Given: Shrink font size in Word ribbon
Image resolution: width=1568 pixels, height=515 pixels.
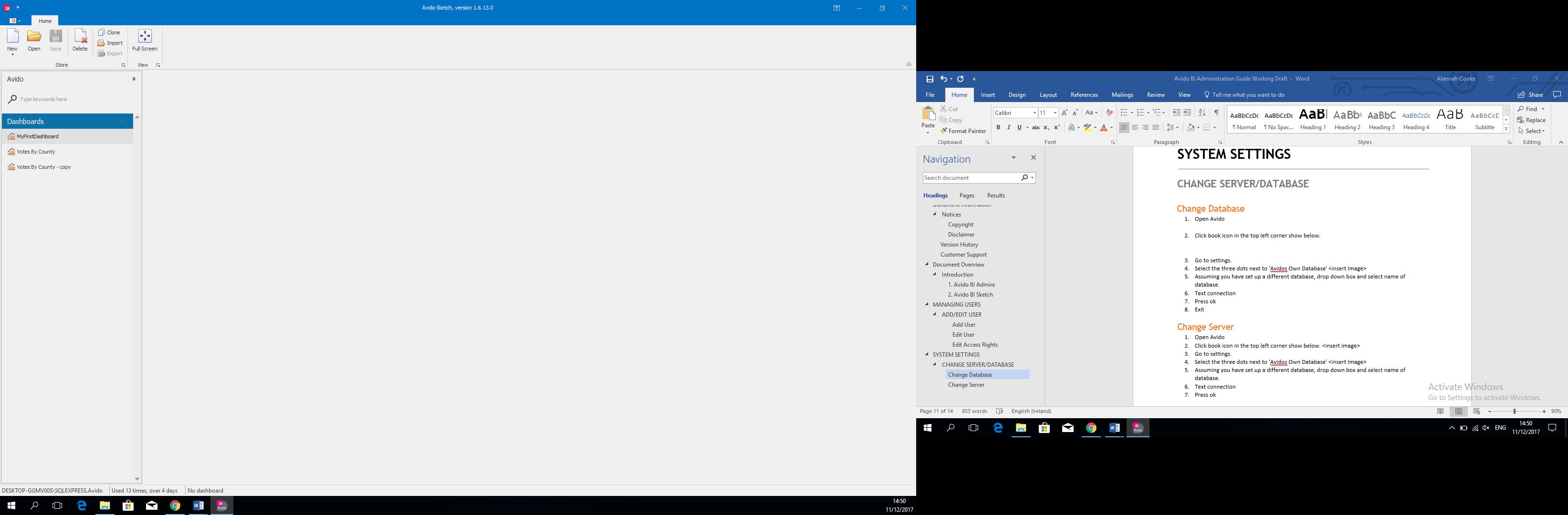Looking at the screenshot, I should point(1076,113).
